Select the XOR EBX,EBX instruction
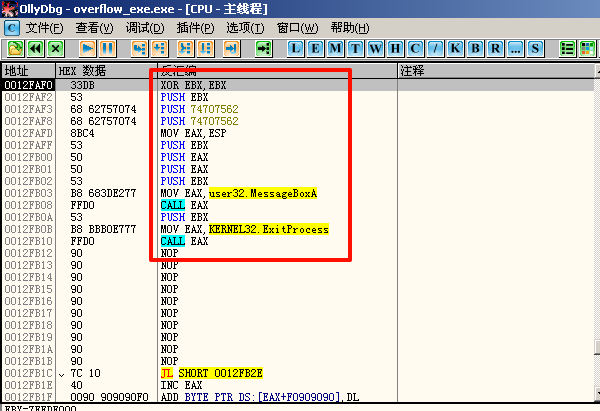This screenshot has width=600, height=411. (x=193, y=85)
